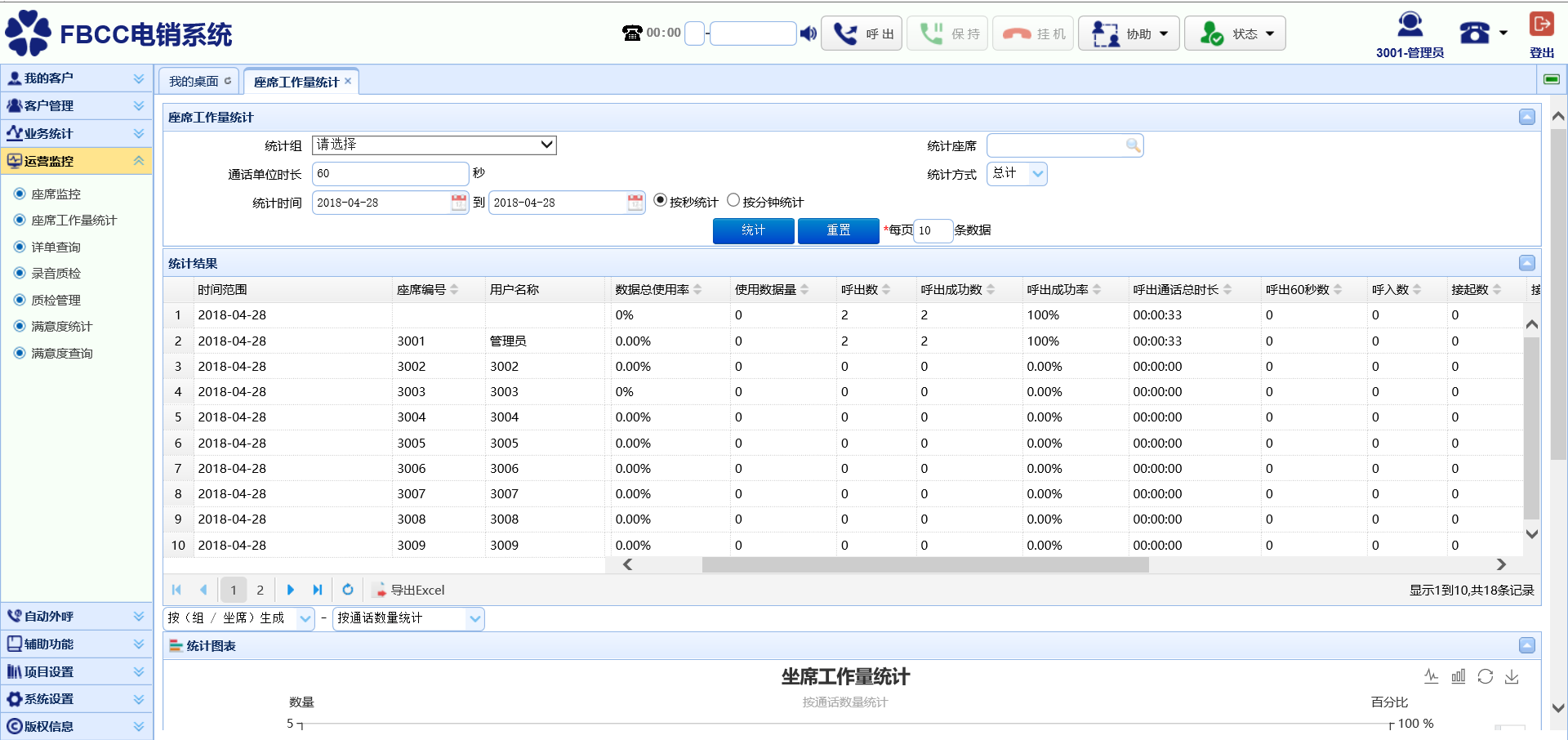Open the 按(组/坐席)生成 dropdown
The image size is (1568, 740).
point(238,618)
